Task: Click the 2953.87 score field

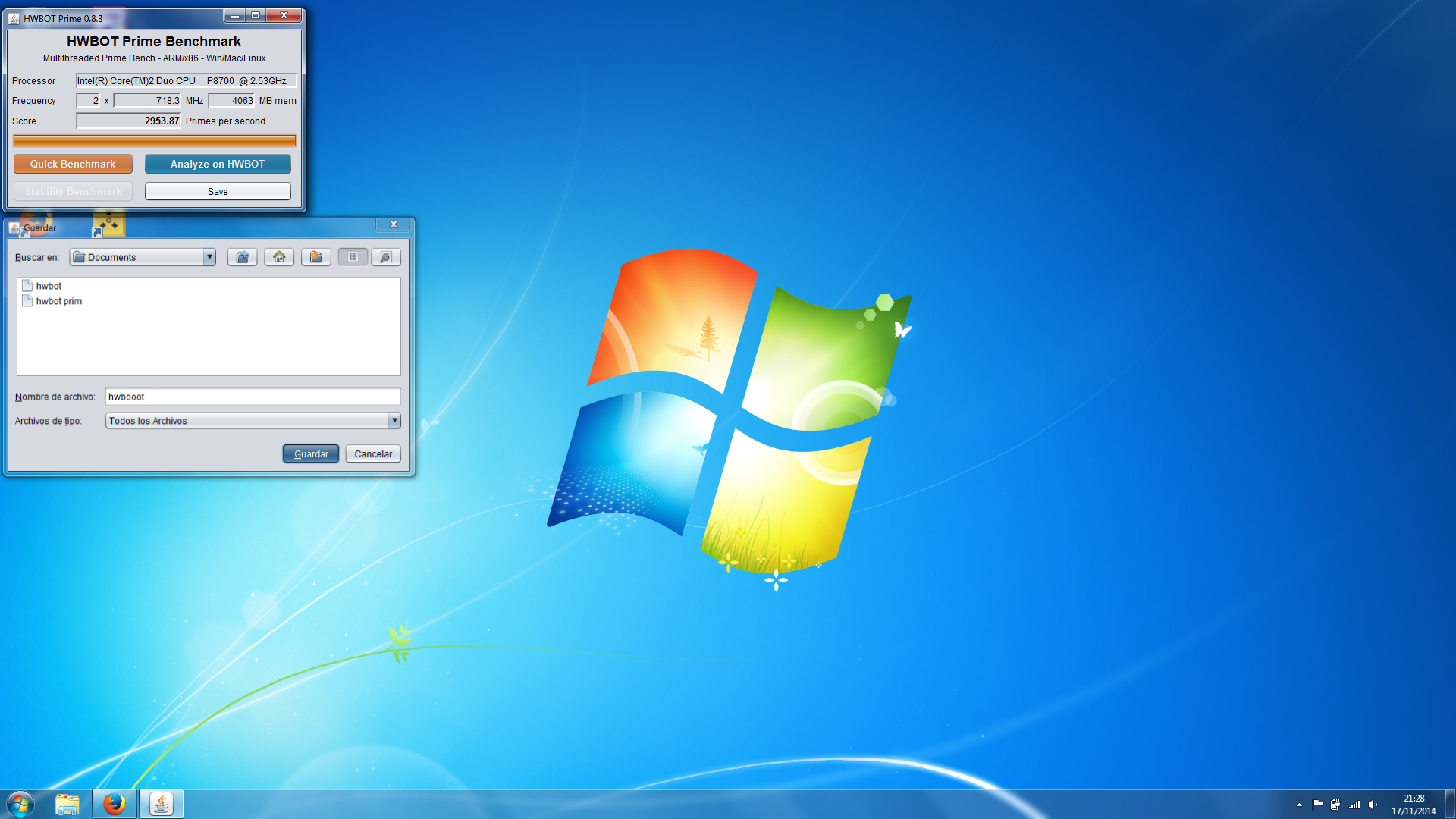Action: point(128,121)
